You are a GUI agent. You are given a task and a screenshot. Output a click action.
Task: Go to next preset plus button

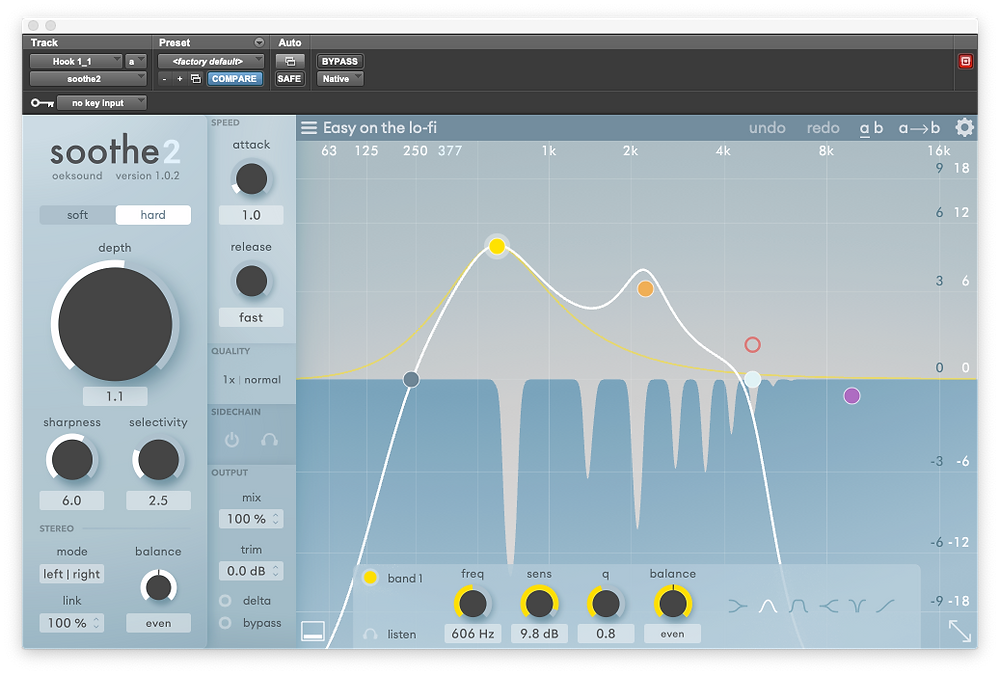180,78
